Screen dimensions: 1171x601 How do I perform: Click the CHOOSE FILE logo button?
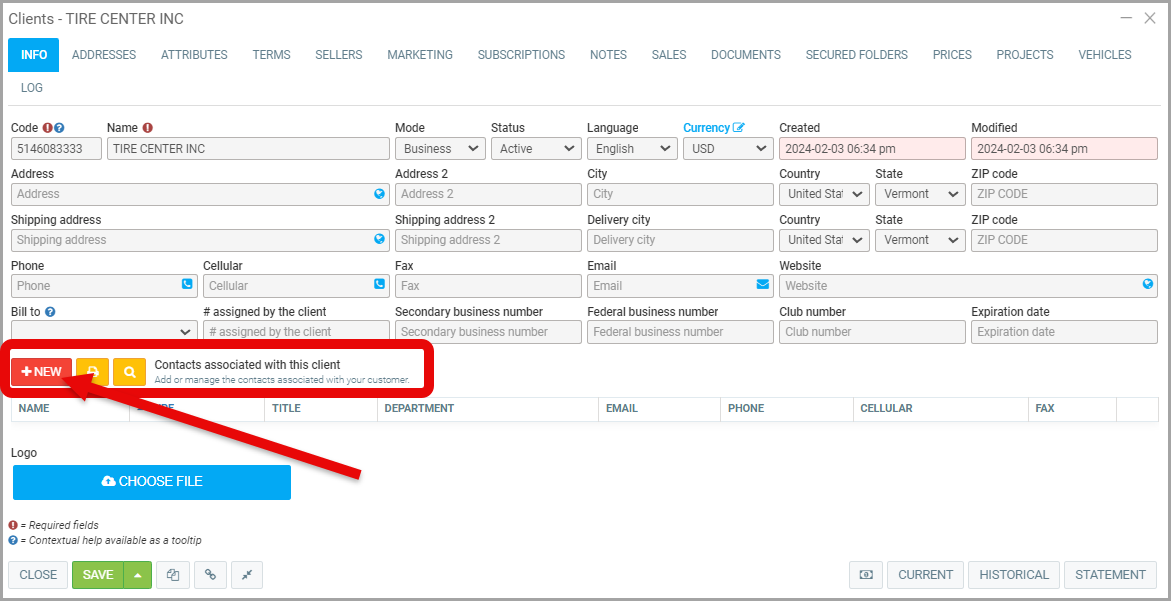click(152, 482)
